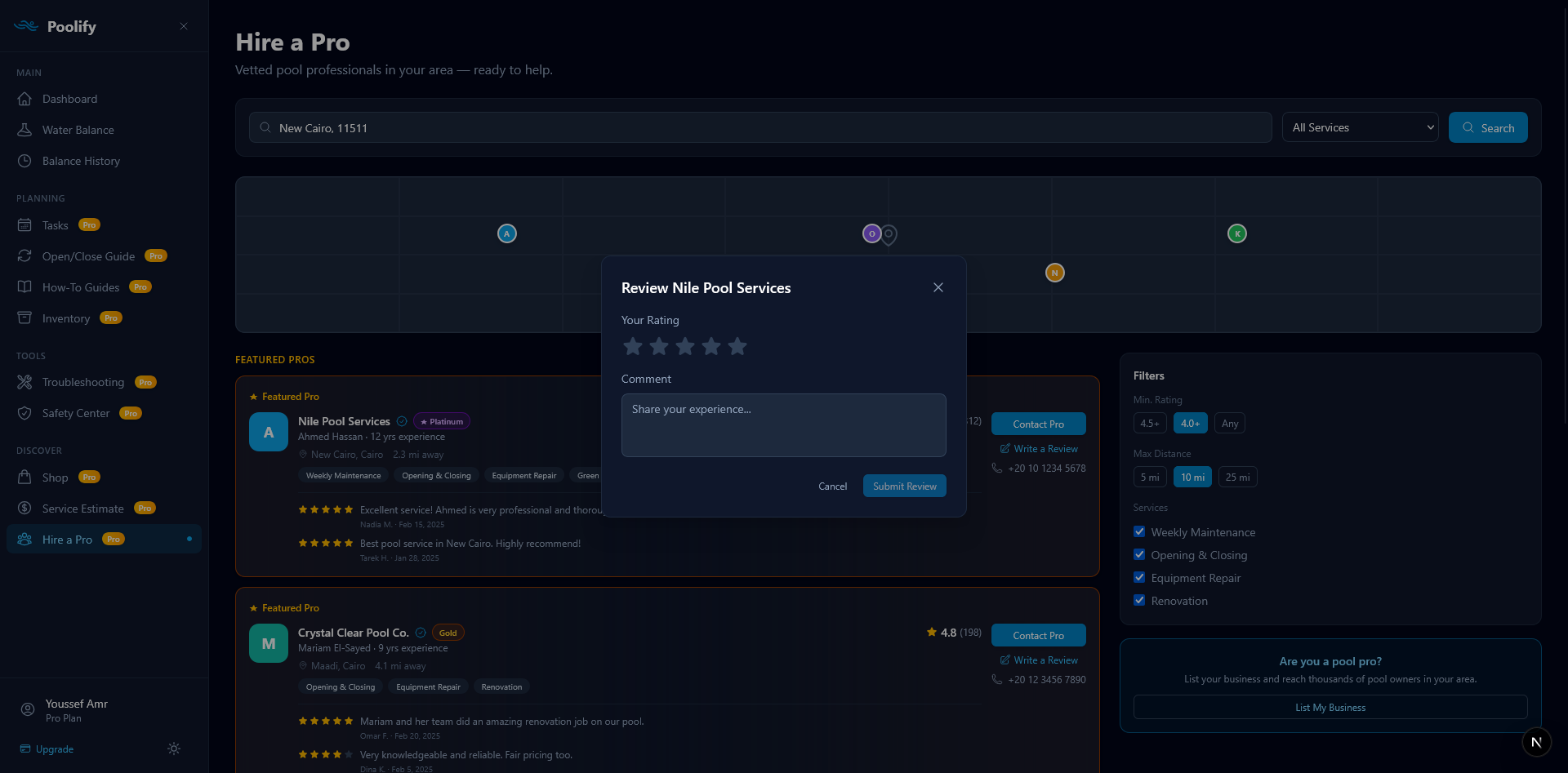The width and height of the screenshot is (1568, 773).
Task: Click Write a Review for Nile Pool Services
Action: tap(1039, 448)
